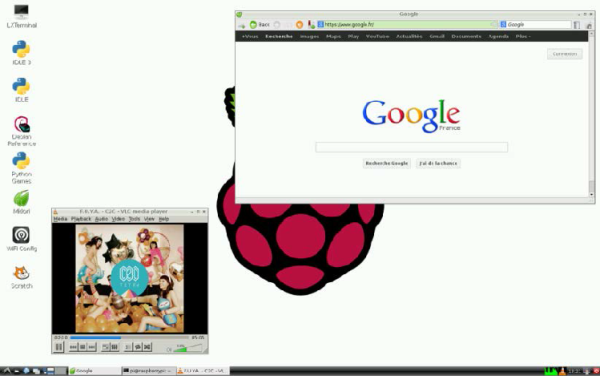Adjust the VLC volume slider
This screenshot has height=376, width=600.
pos(188,348)
